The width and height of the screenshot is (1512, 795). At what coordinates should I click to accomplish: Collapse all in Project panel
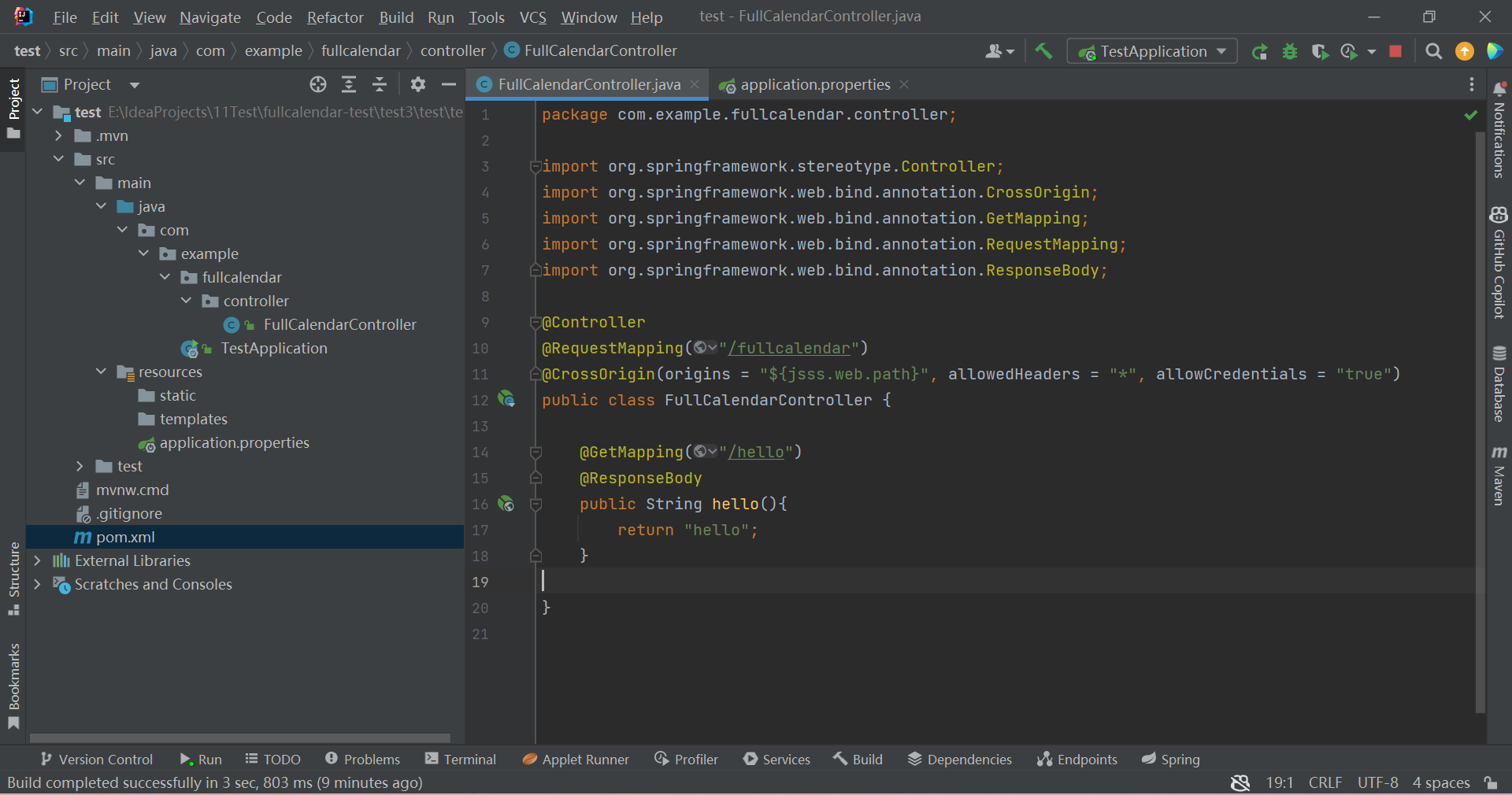[380, 84]
